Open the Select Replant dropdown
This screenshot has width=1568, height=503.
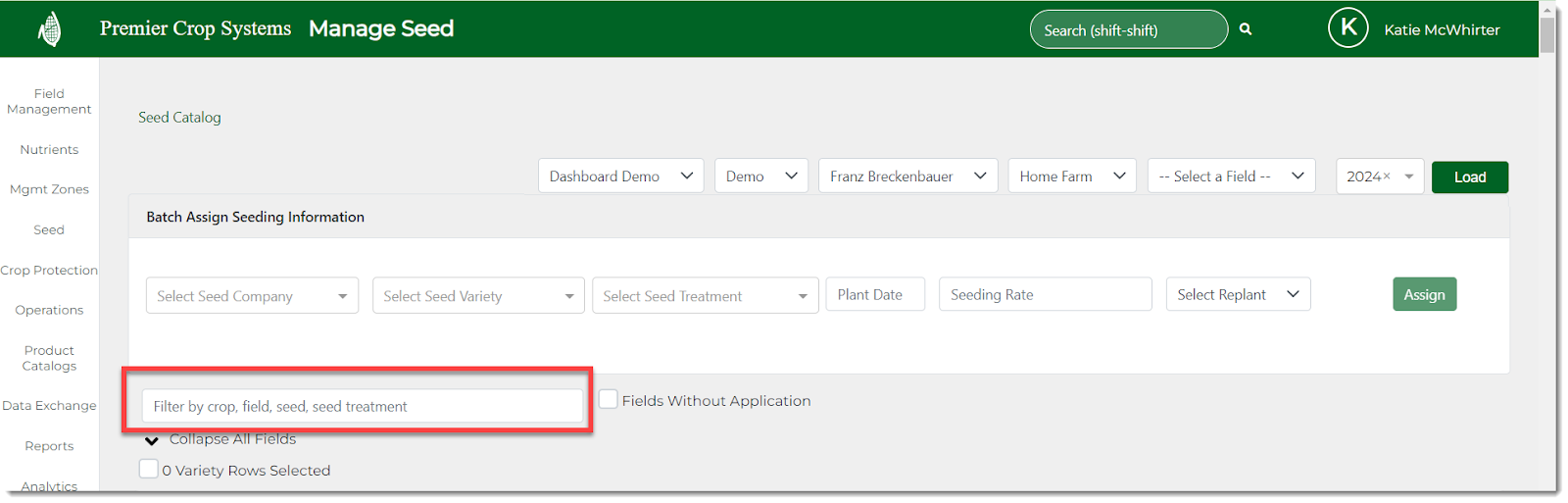click(1239, 294)
